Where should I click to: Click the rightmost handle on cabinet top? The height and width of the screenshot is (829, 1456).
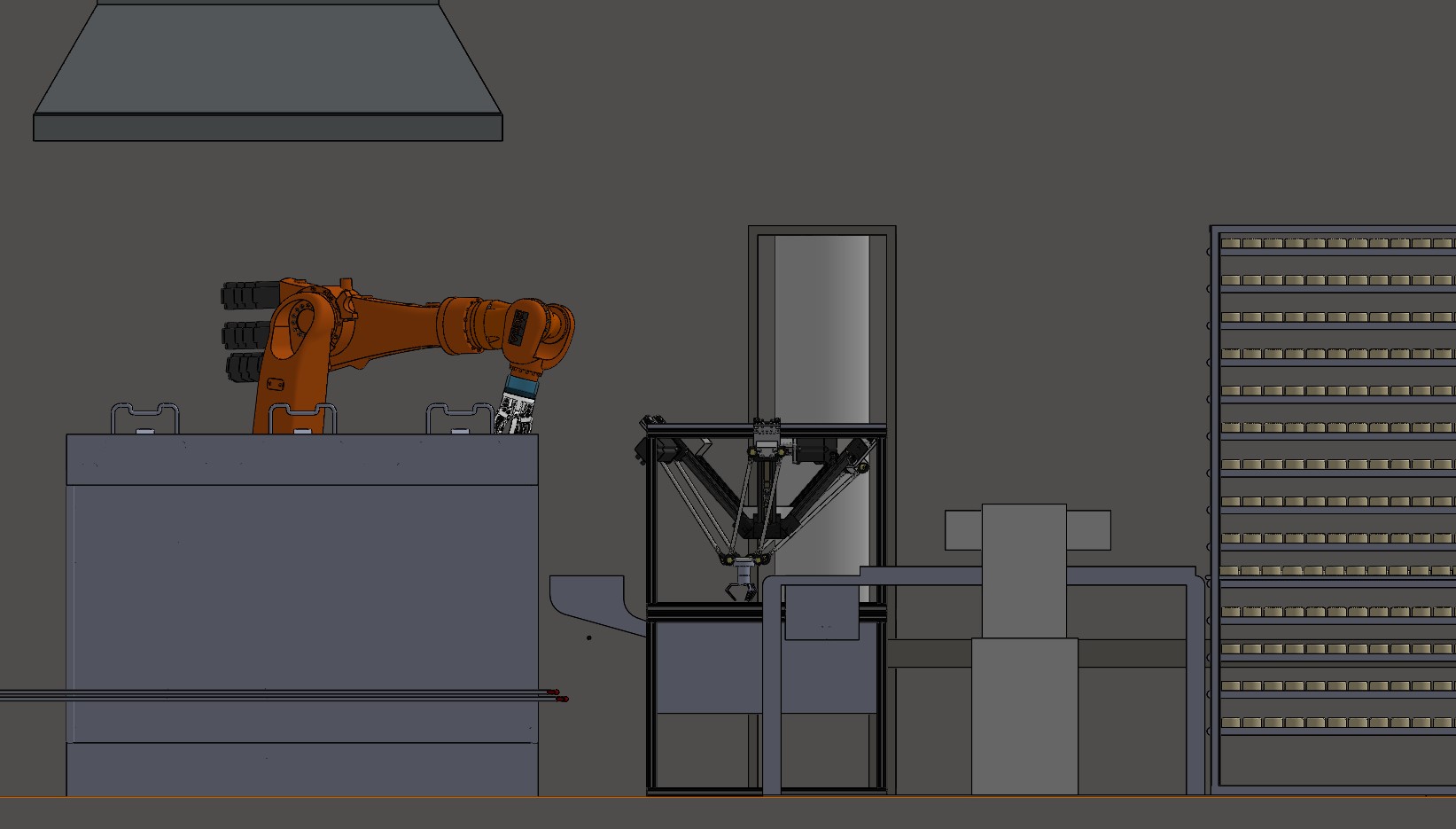(x=460, y=417)
